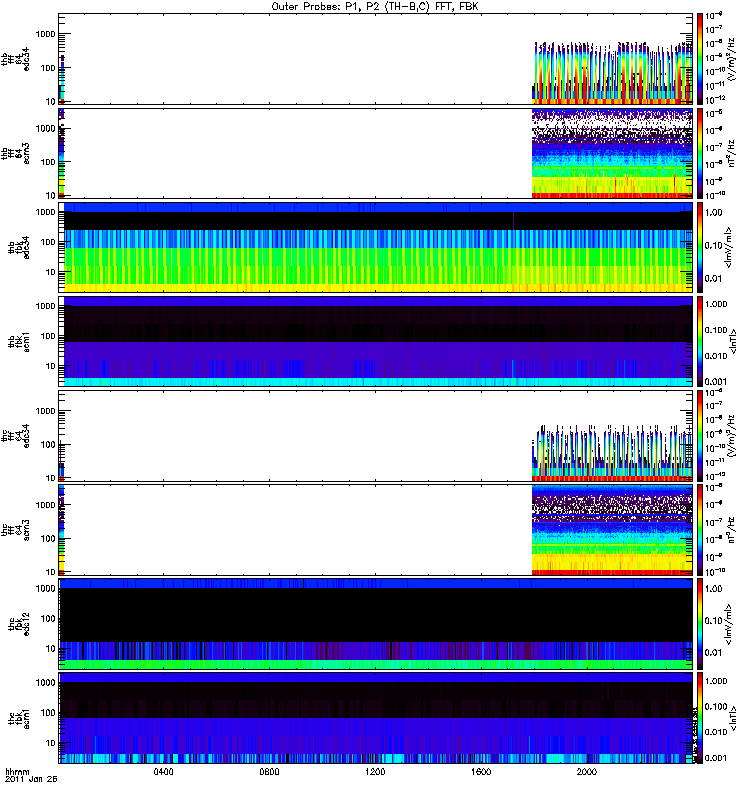
Task: Click the thc fff edc34 spectrogram data after 1800
Action: coord(612,454)
